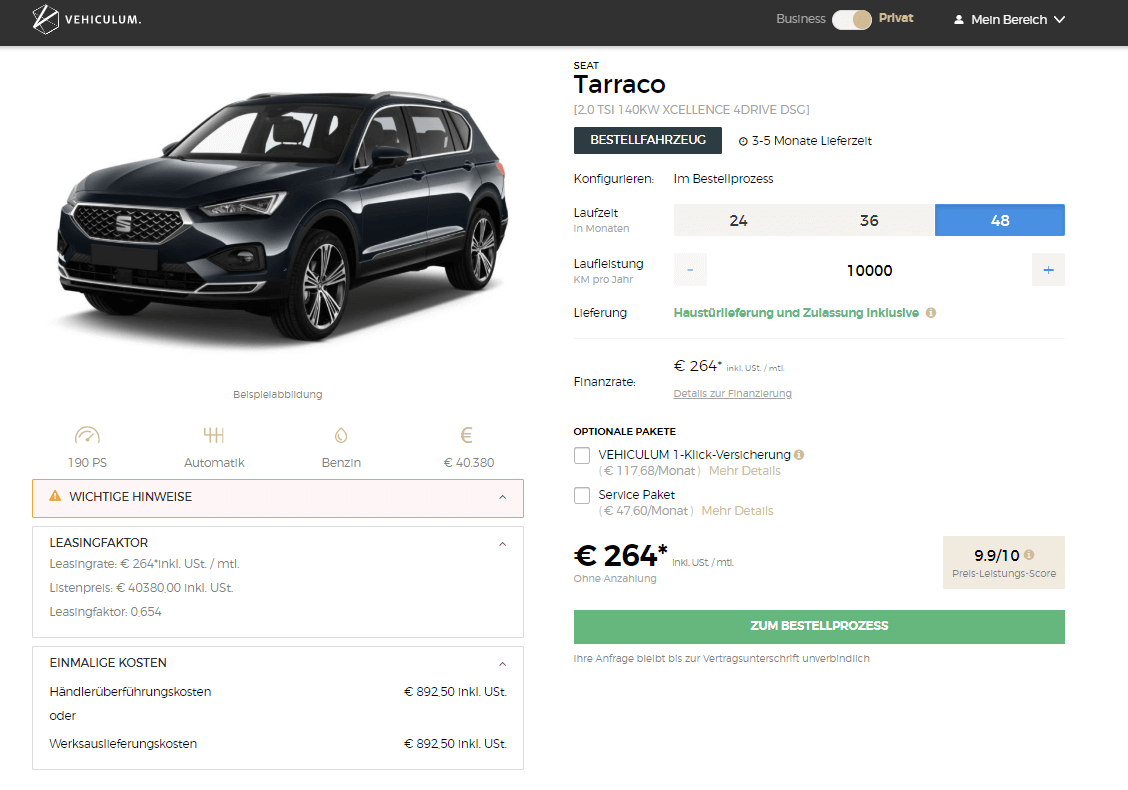Check the VEHICULUM 1-Klick-Versicherung checkbox
Screen dimensions: 1128x790
point(582,456)
